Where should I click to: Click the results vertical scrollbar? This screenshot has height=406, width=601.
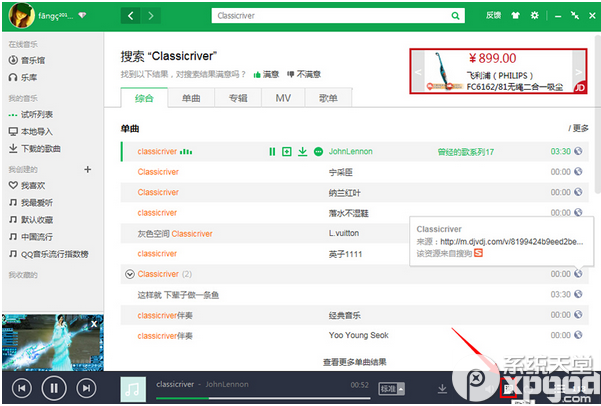[x=598, y=113]
